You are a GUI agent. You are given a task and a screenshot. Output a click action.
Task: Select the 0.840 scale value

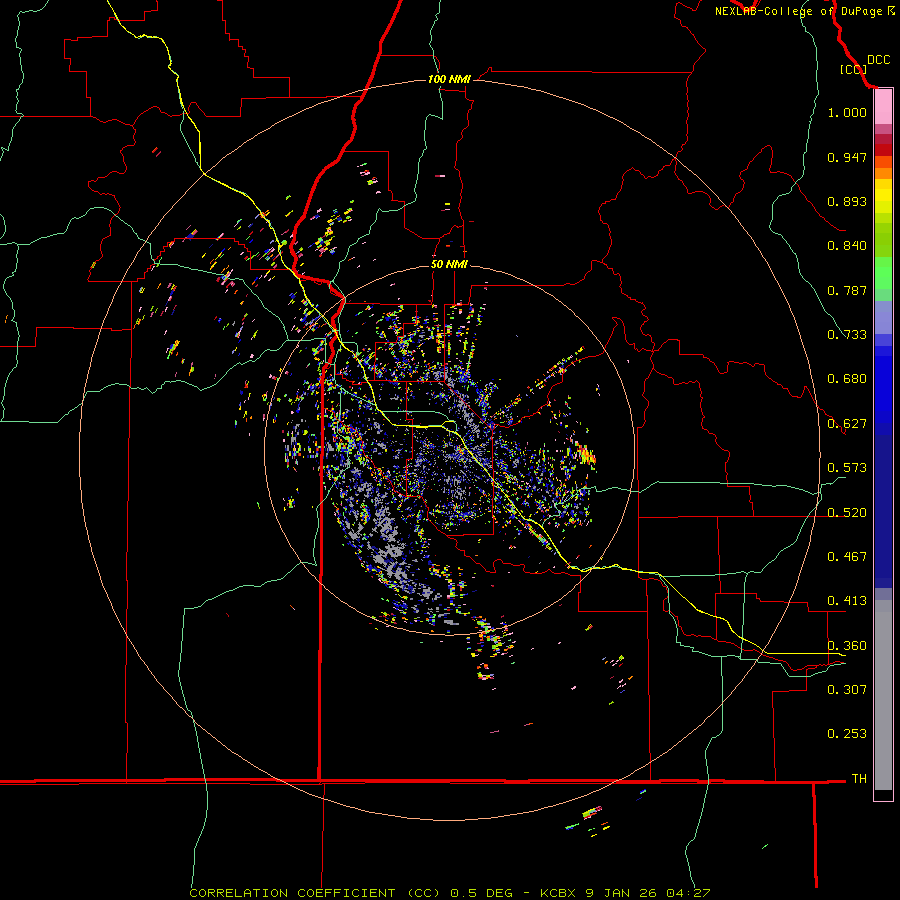click(x=847, y=246)
